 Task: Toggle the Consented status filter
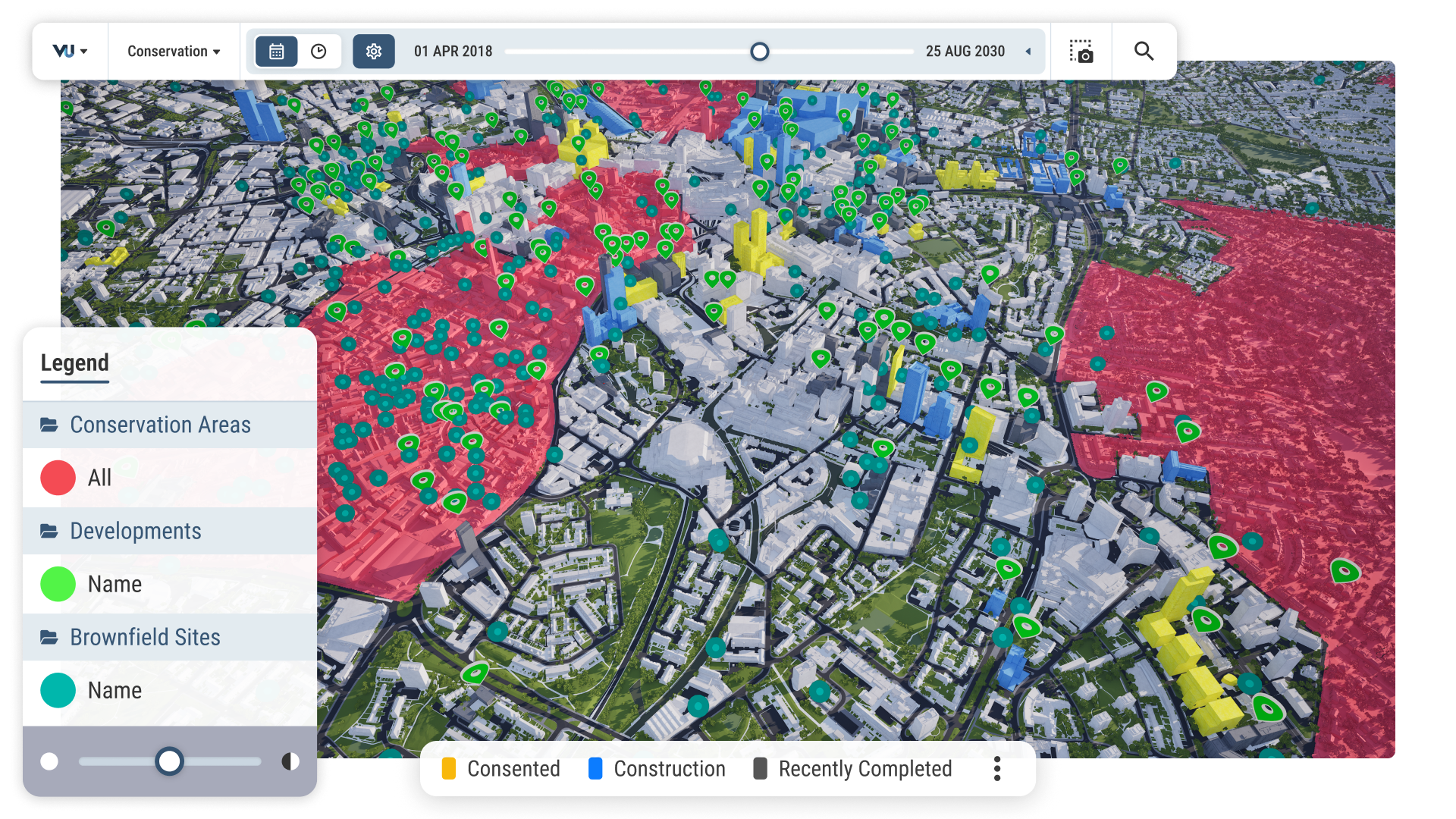[501, 769]
